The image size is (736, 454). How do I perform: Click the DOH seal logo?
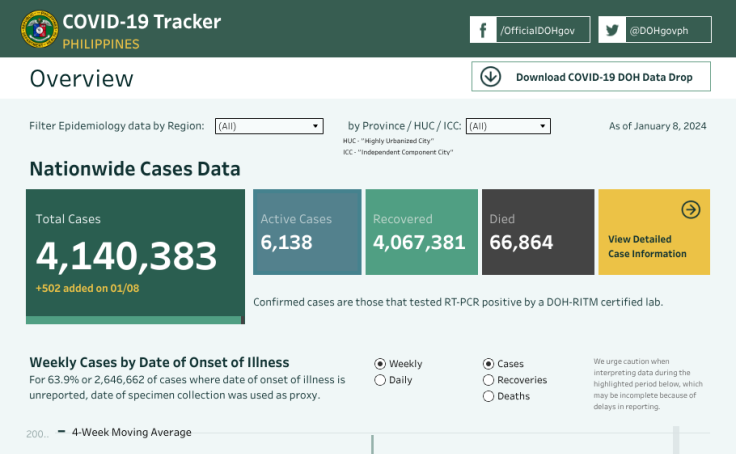(39, 30)
